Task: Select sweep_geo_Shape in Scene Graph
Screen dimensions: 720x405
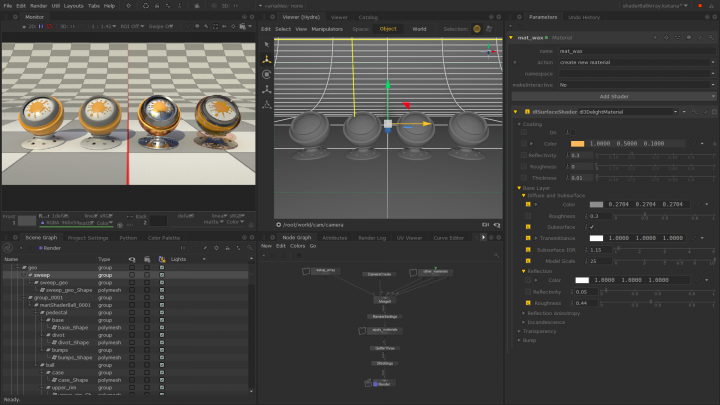Action: tap(71, 290)
